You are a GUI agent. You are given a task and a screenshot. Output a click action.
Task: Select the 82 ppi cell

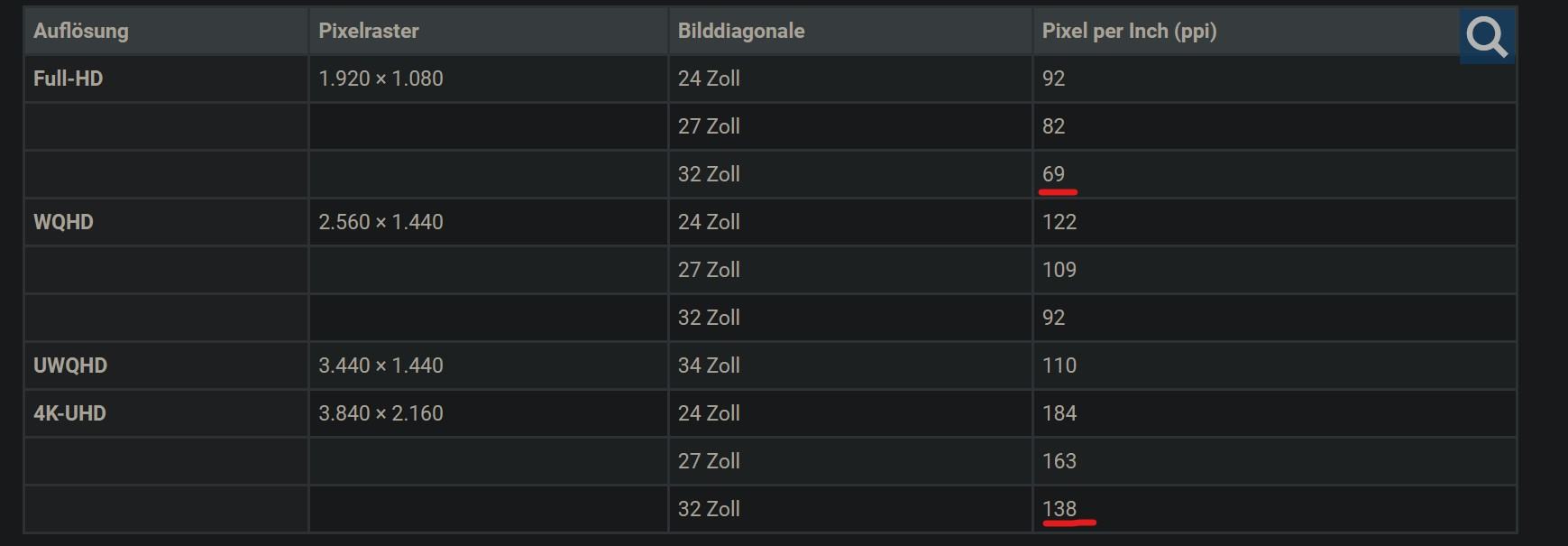1053,127
